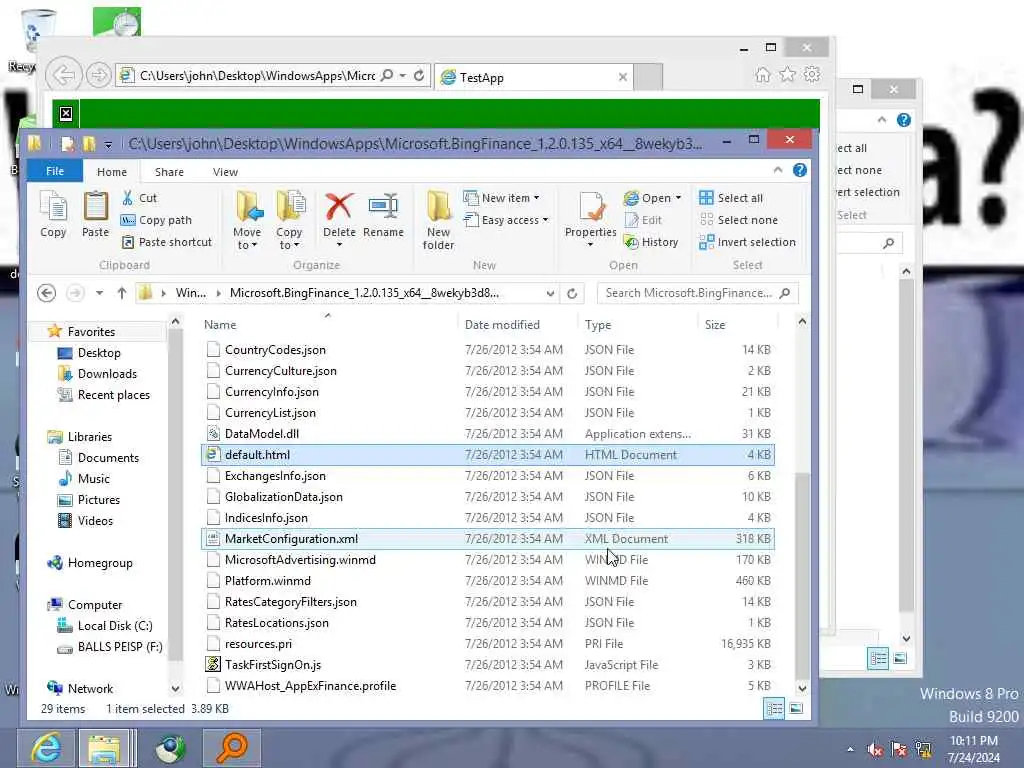The image size is (1024, 768).
Task: Click the Cut scissors command
Action: point(140,198)
